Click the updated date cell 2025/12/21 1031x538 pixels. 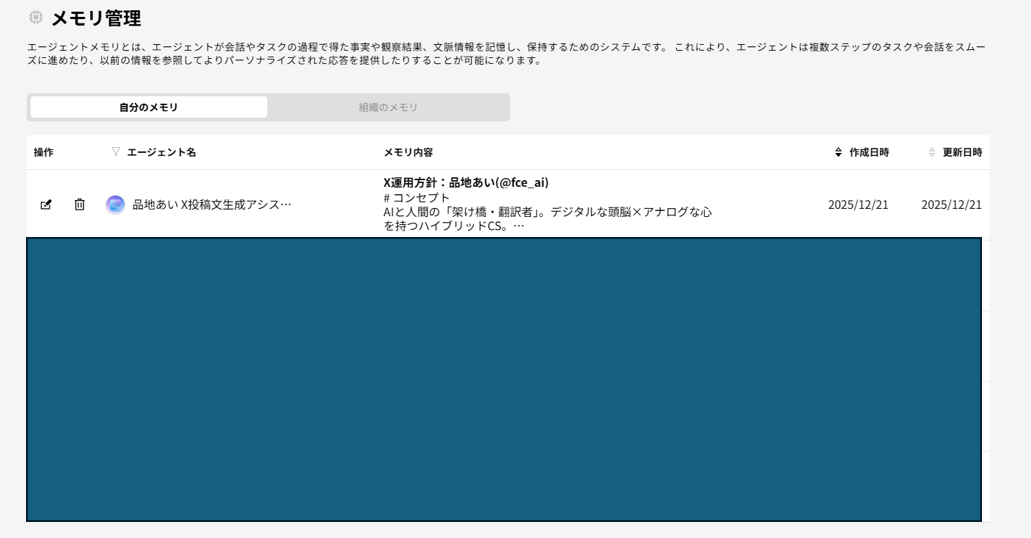coord(951,205)
